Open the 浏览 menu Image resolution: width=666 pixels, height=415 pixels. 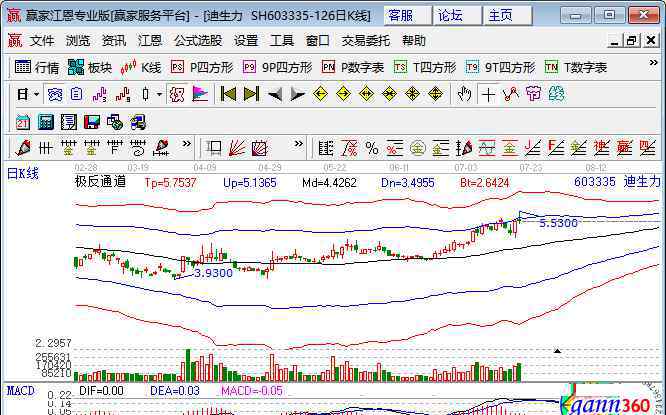coord(78,41)
